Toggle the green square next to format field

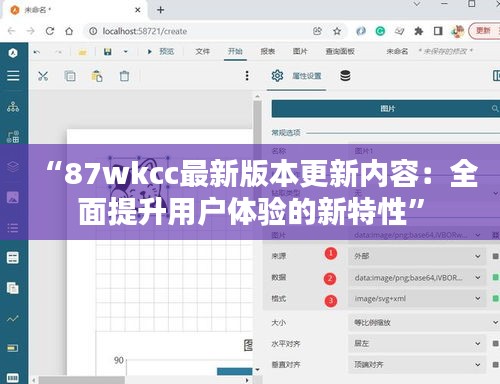click(x=496, y=298)
